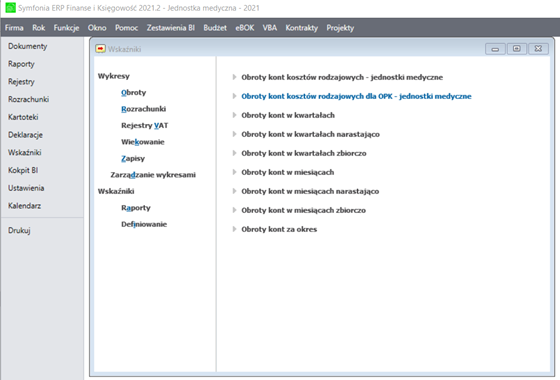
Task: Expand arrow for Obroty kont kosztów rodzajowych dla OPK
Action: click(x=234, y=96)
